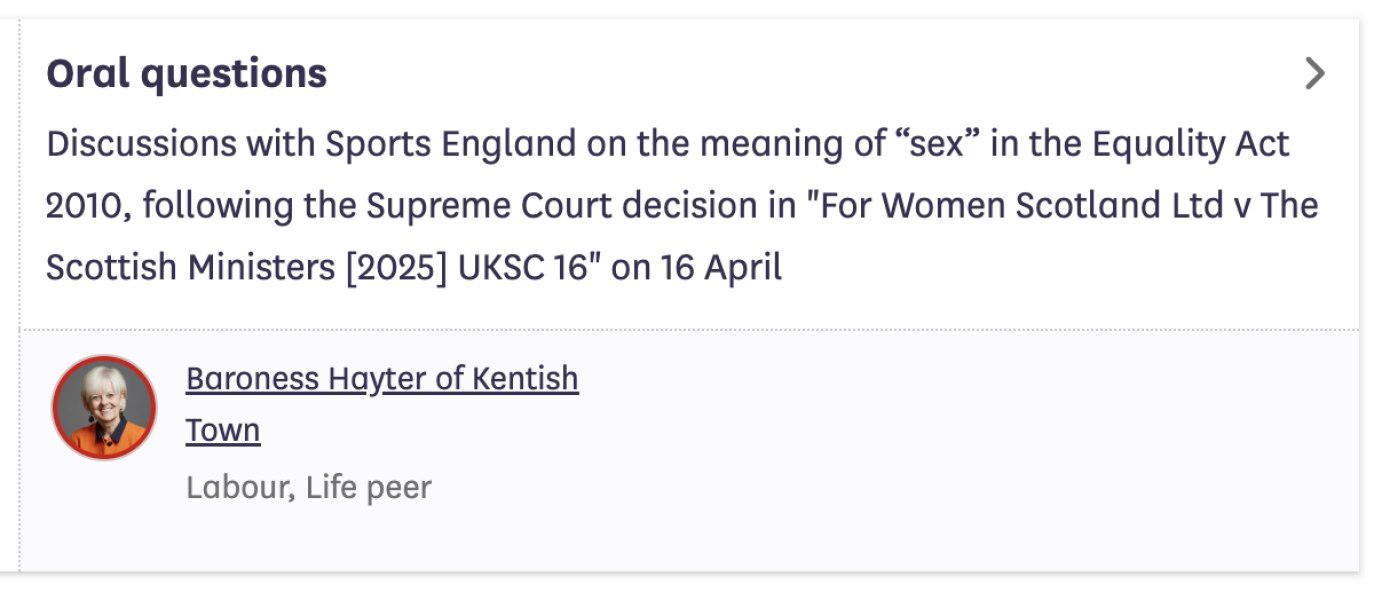
Task: Click the underlined Town link text
Action: point(222,430)
